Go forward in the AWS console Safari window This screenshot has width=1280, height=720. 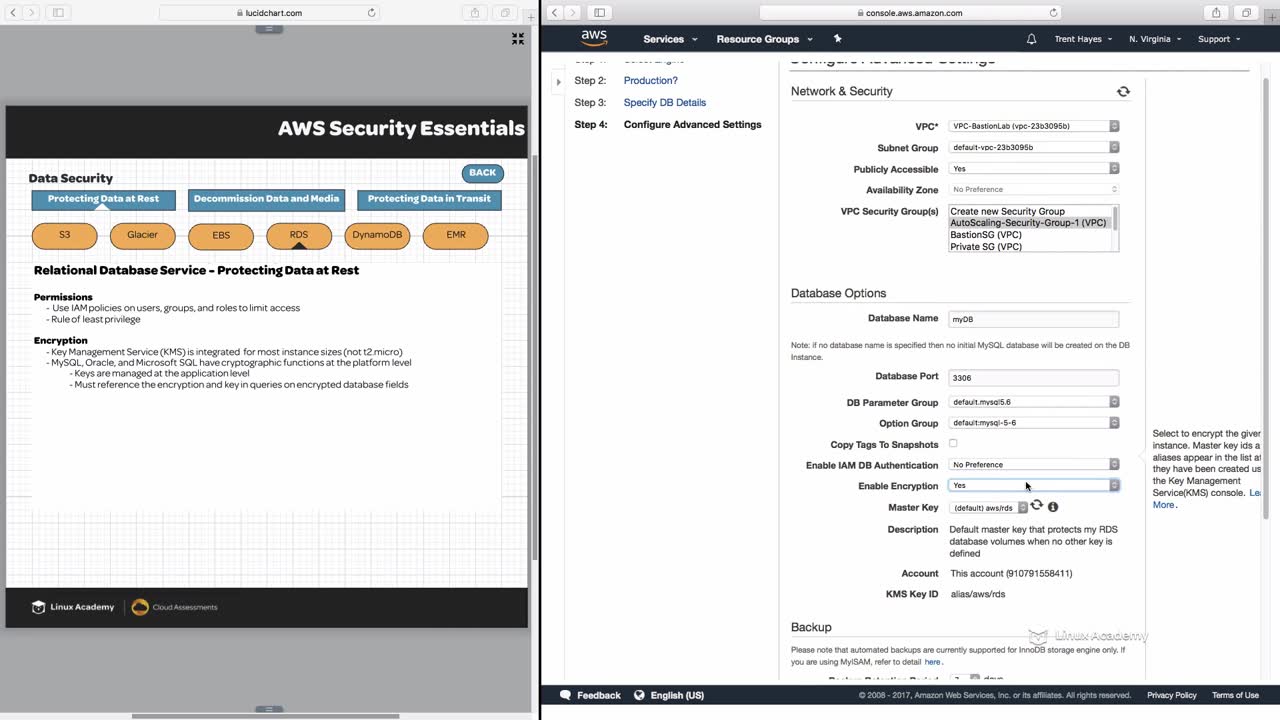pos(574,13)
